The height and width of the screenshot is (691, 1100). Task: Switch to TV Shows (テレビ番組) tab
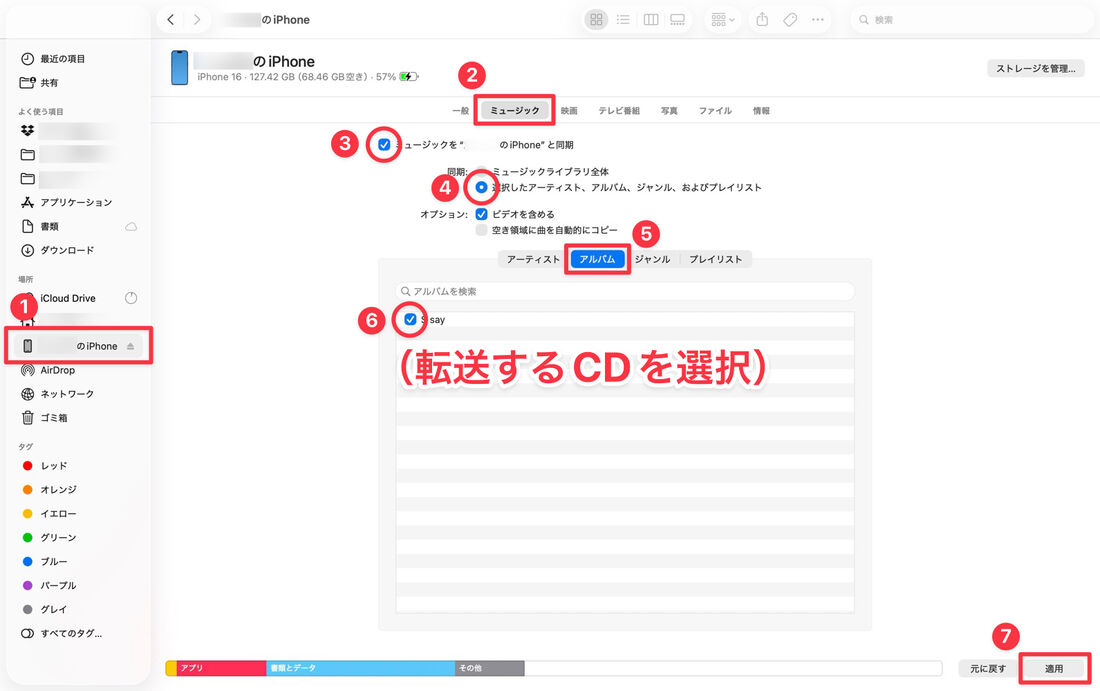[619, 110]
